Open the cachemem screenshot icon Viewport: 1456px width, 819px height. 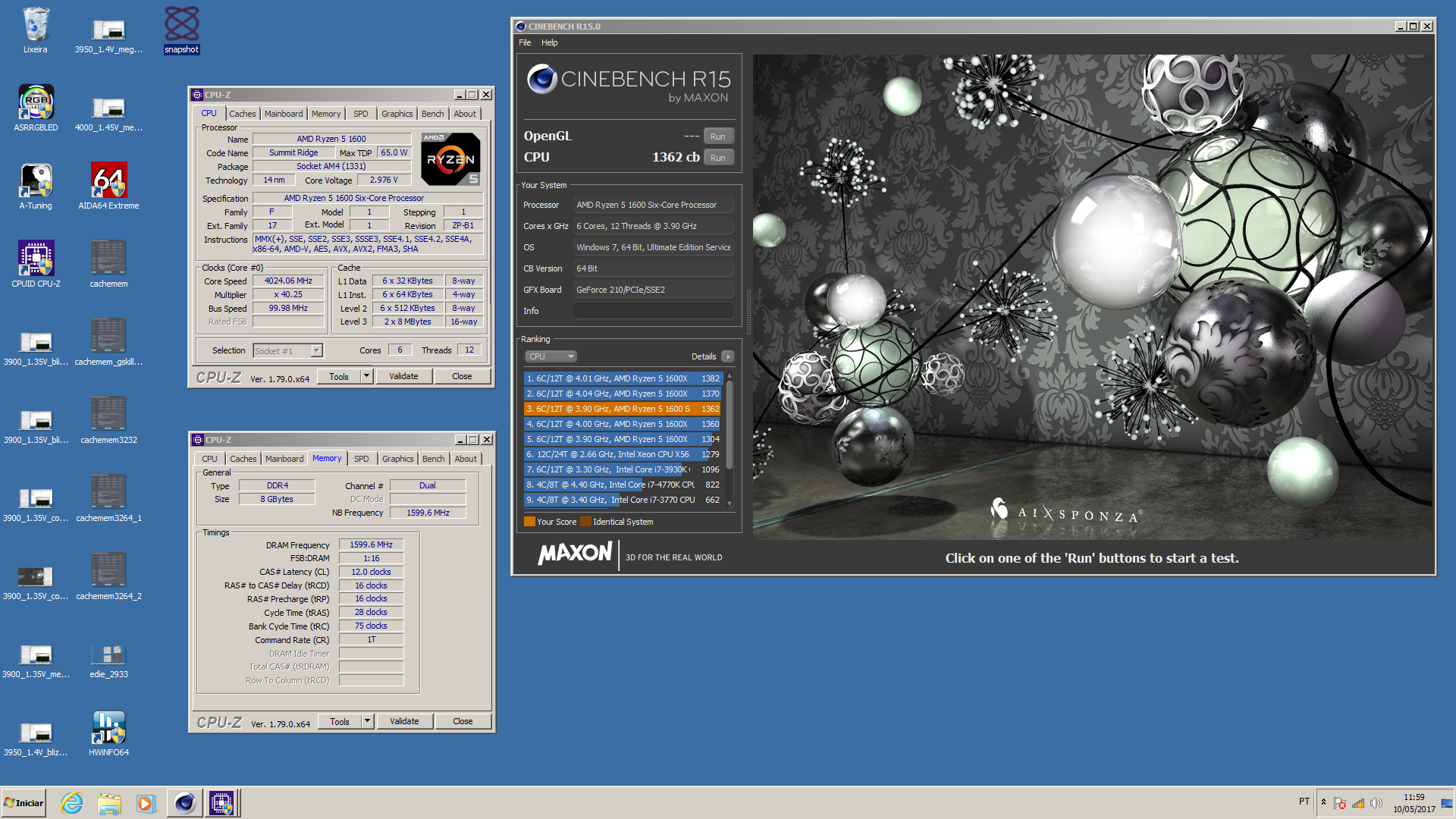click(x=108, y=265)
